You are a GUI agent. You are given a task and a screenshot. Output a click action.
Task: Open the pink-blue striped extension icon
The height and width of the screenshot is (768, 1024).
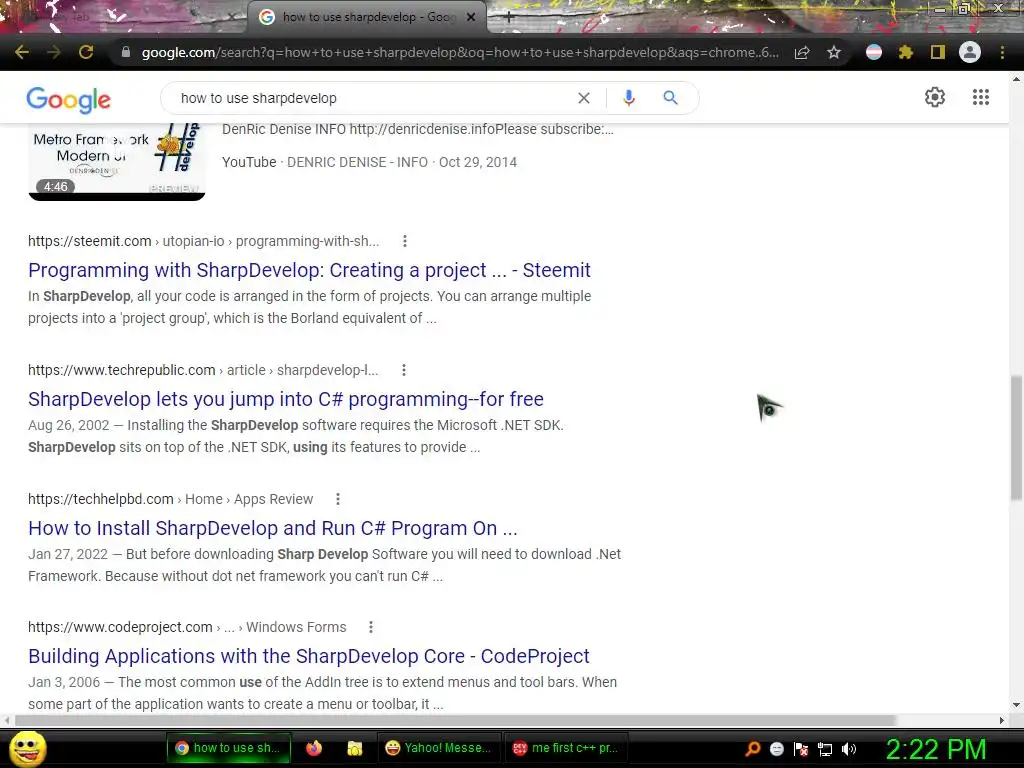coord(874,52)
